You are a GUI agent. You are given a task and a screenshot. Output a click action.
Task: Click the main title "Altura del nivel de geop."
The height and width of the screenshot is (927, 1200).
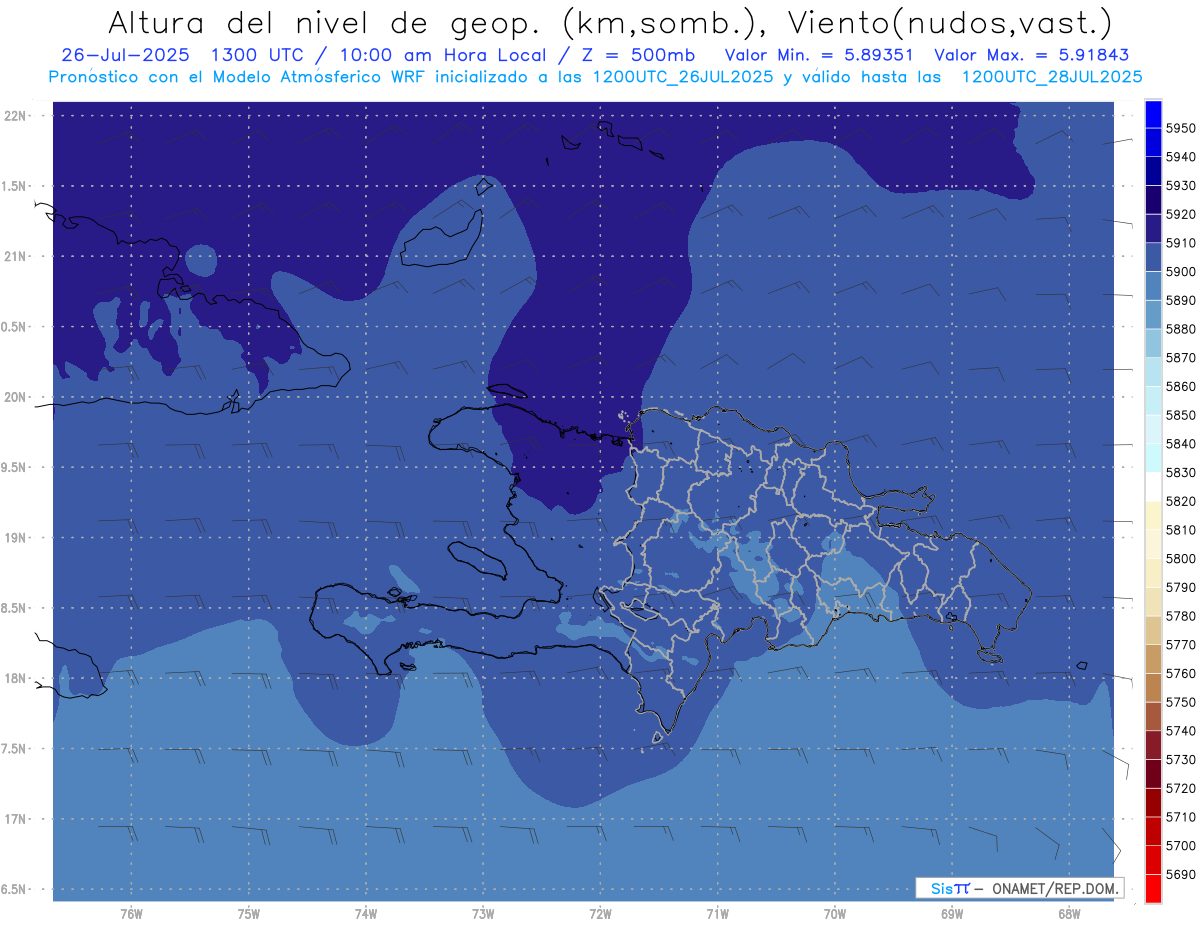(x=322, y=23)
